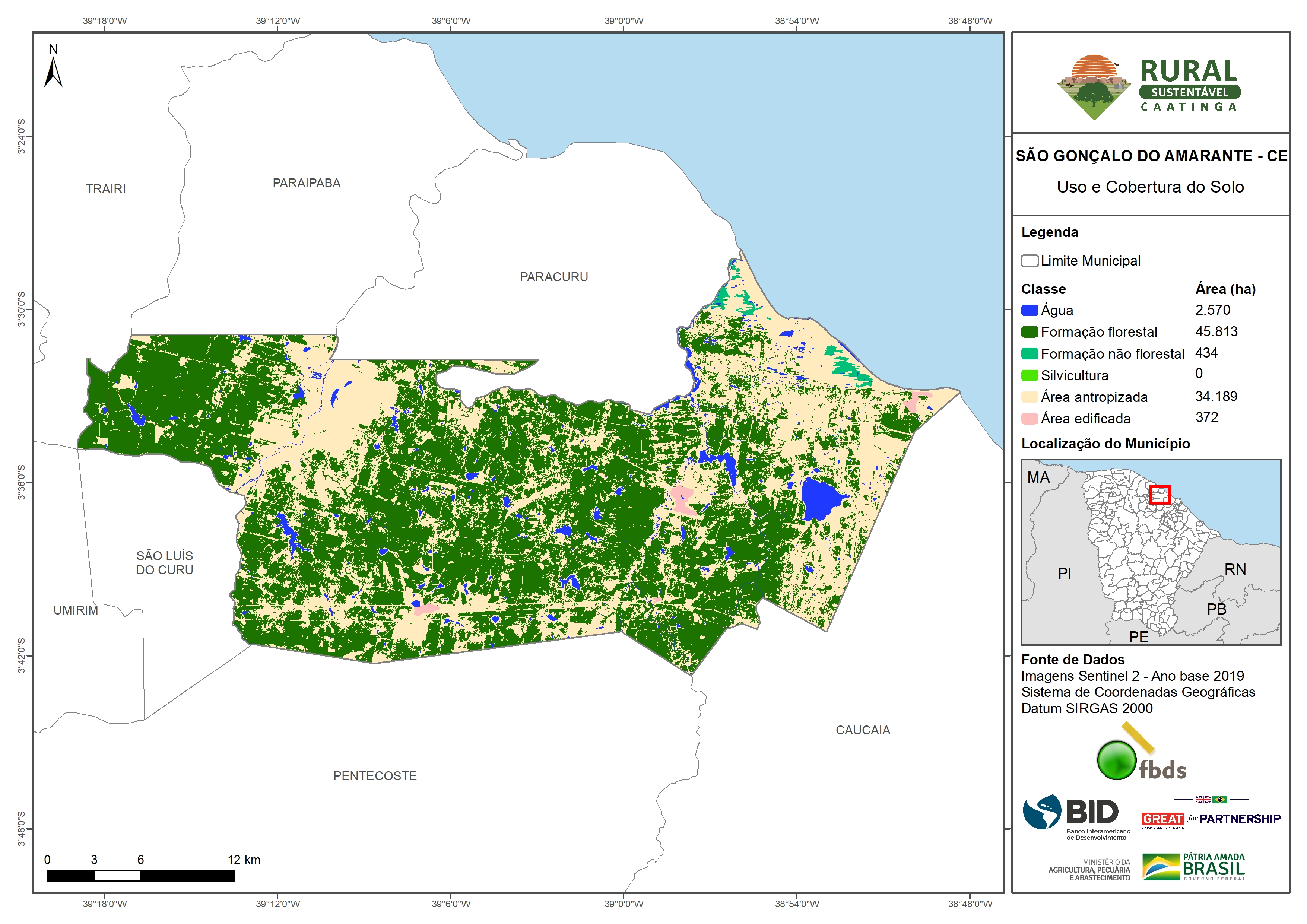Viewport: 1307px width, 924px height.
Task: Click the Área antropizada beige swatch
Action: pos(1029,397)
